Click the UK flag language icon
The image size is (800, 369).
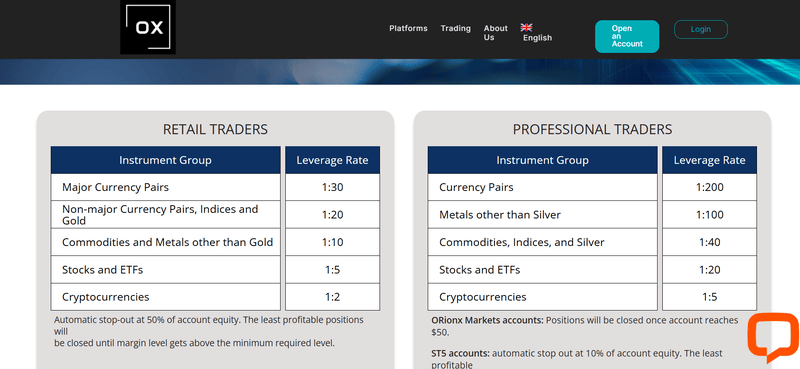(x=527, y=28)
